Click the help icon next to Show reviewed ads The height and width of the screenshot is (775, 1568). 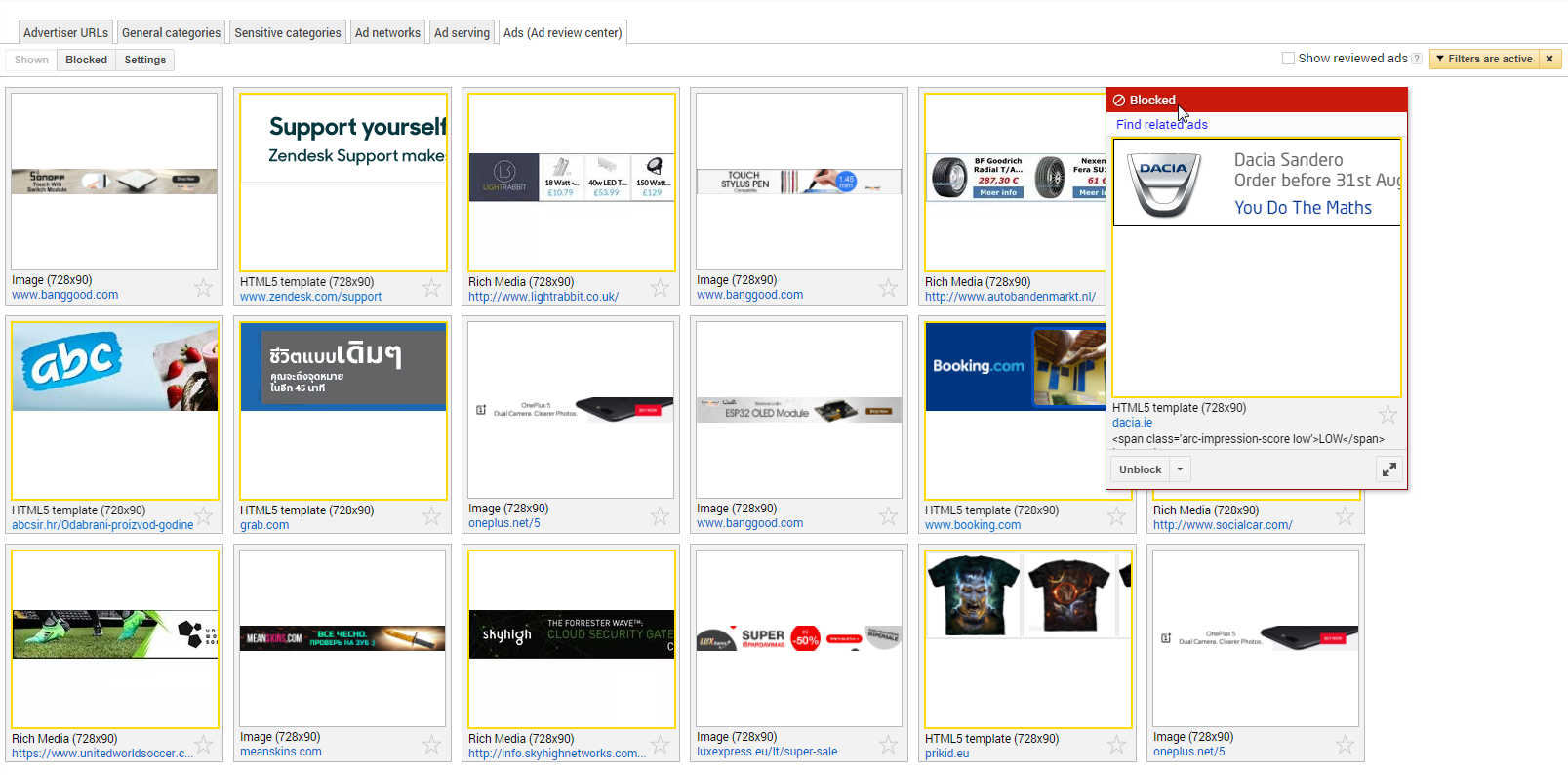[1417, 59]
